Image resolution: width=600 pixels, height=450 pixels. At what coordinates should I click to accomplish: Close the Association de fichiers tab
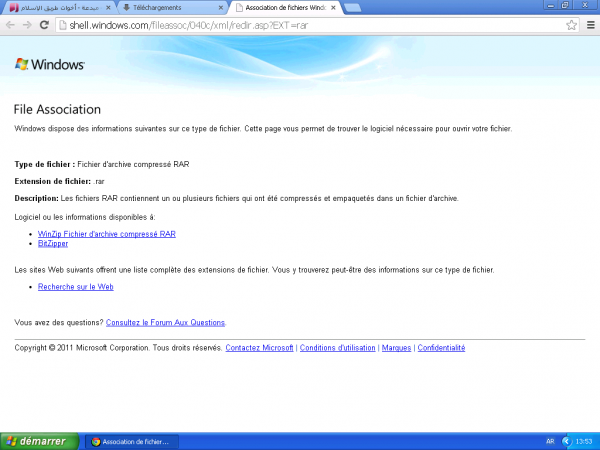333,8
